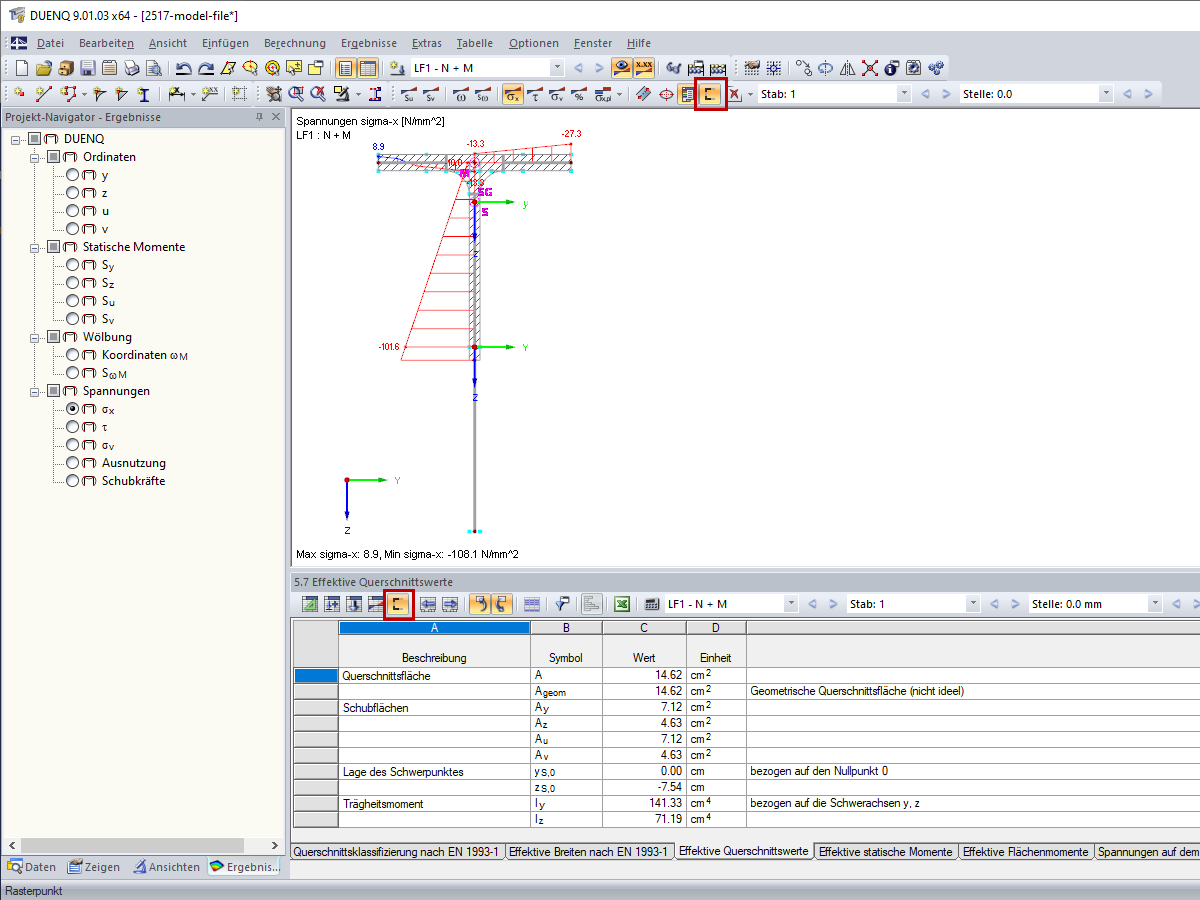Image resolution: width=1200 pixels, height=900 pixels.
Task: Click the I-section profile tool icon
Action: point(144,94)
